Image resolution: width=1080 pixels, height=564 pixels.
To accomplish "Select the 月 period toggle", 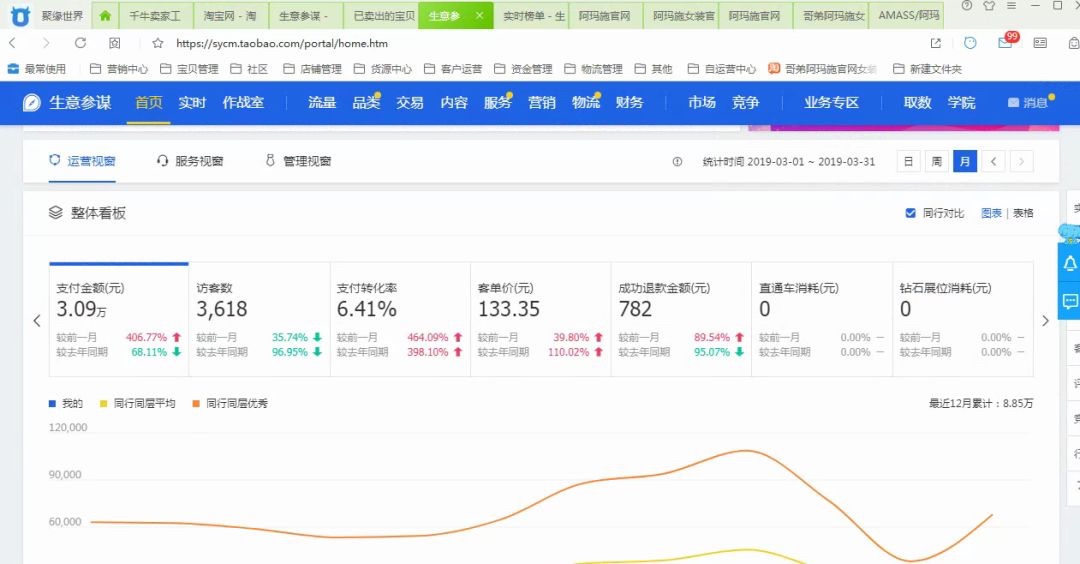I will pyautogui.click(x=965, y=161).
